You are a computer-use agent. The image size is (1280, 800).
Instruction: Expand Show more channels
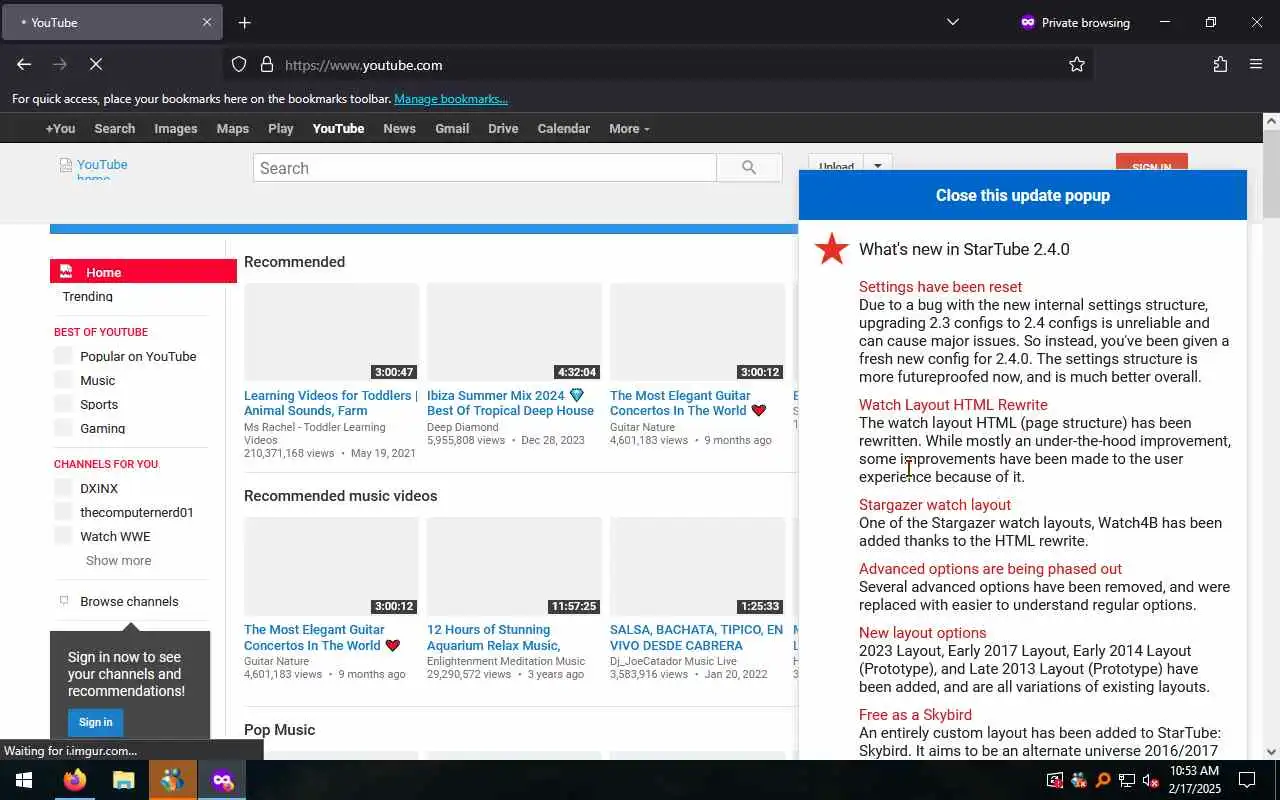coord(118,560)
